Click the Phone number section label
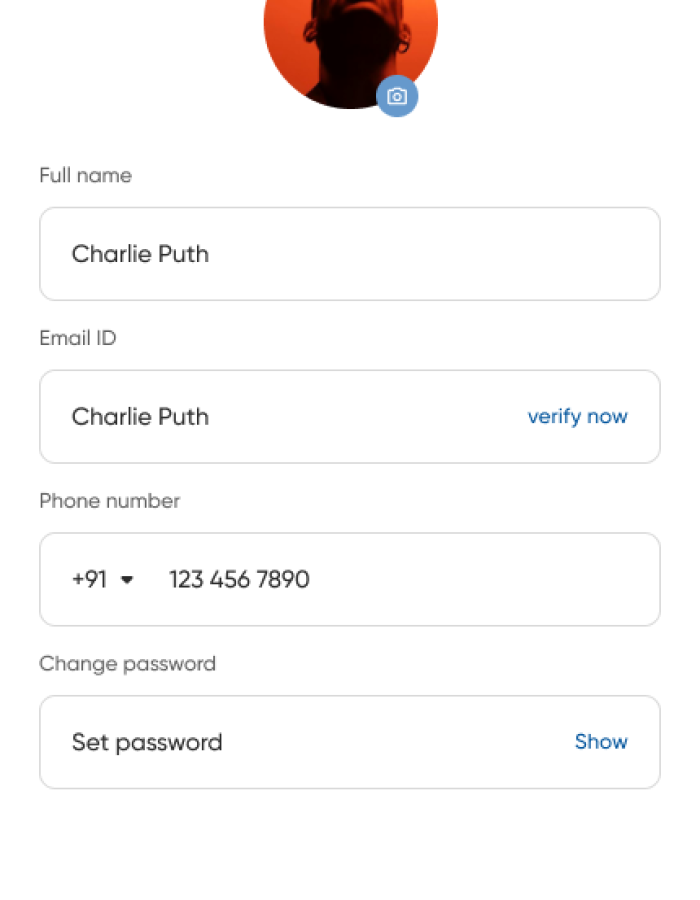This screenshot has height=900, width=700. 109,501
